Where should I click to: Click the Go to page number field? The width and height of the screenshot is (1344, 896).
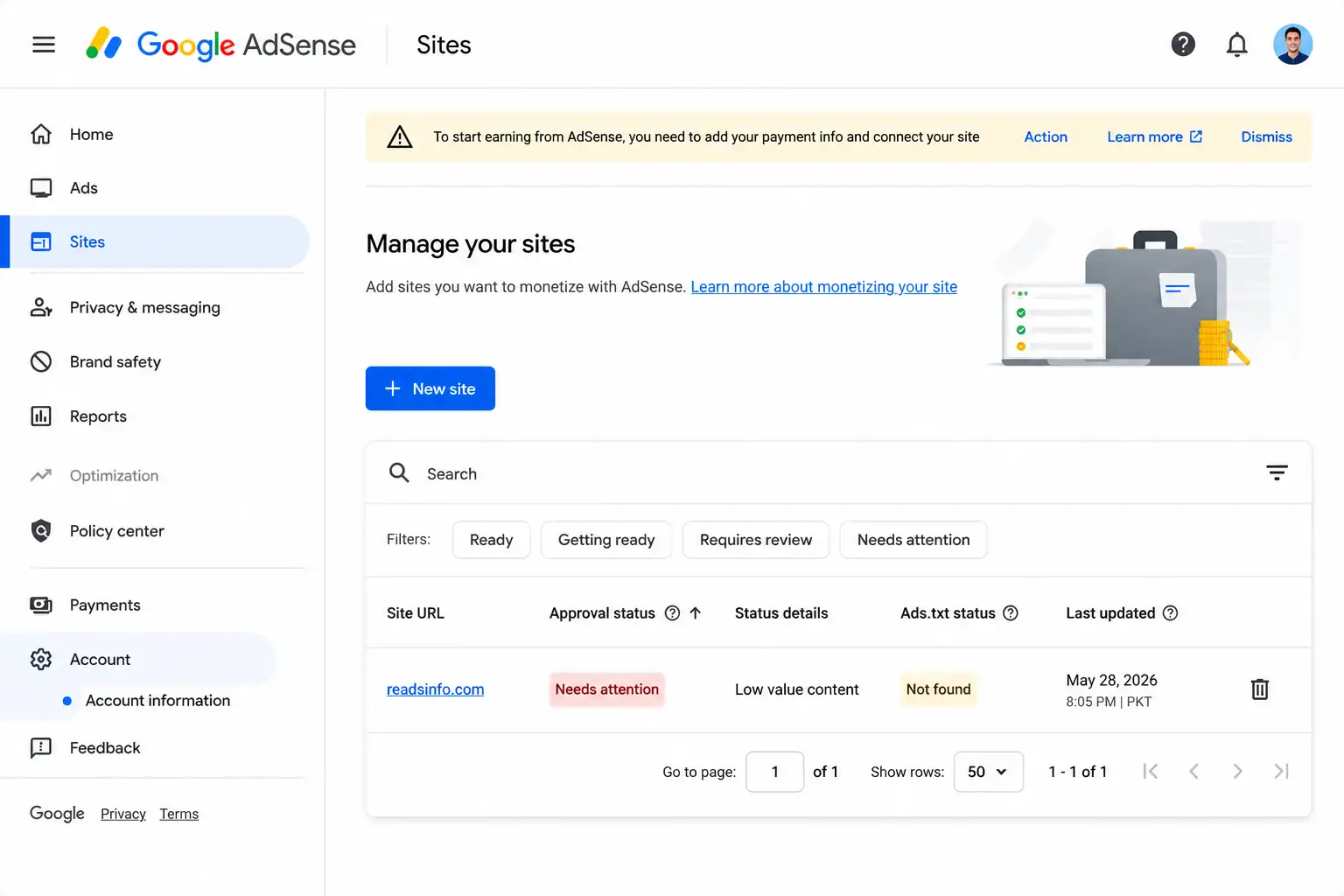[x=774, y=772]
